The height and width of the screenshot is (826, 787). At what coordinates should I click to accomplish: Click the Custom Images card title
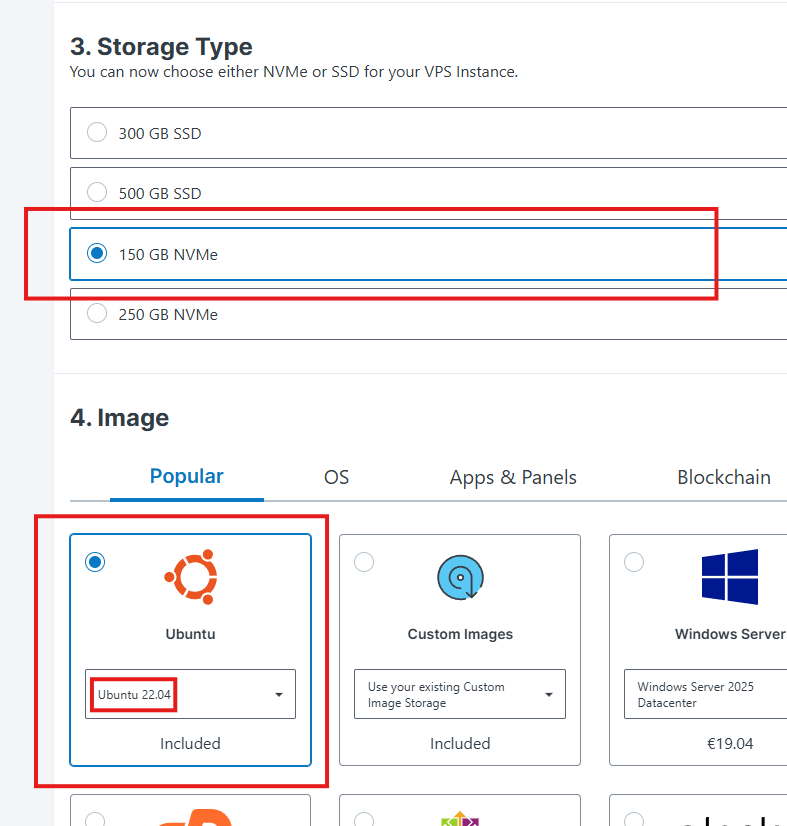tap(460, 634)
